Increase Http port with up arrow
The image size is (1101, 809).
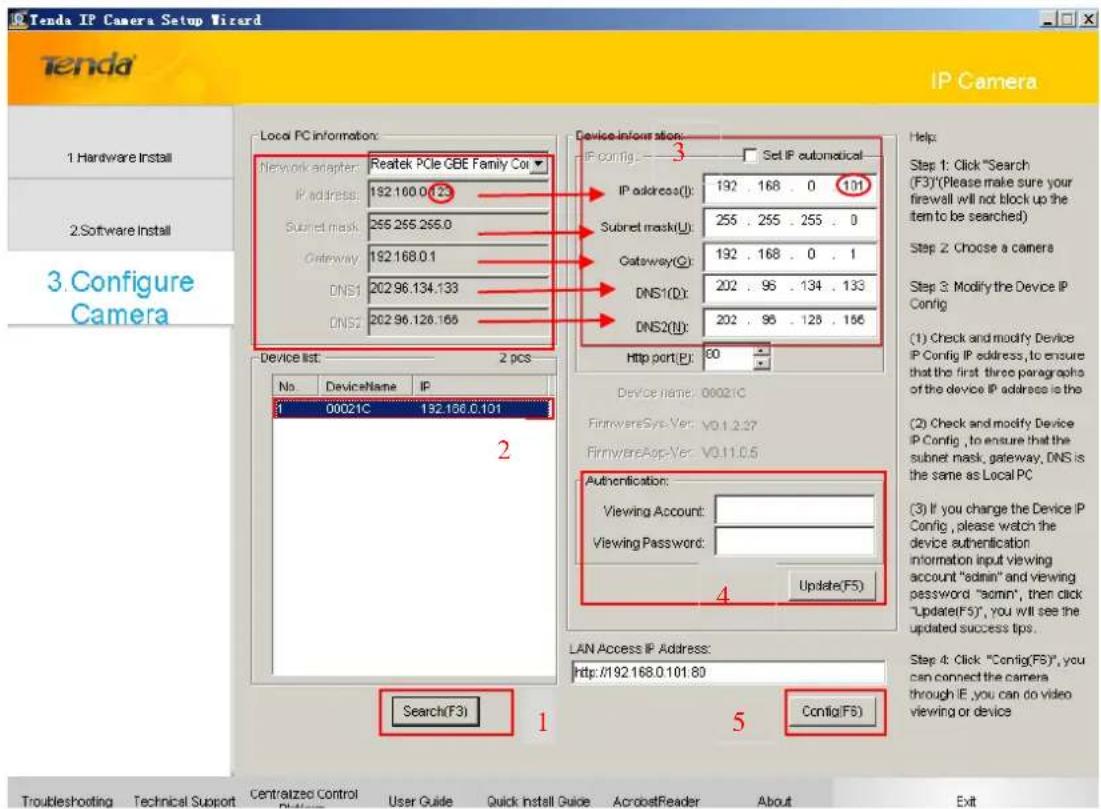pyautogui.click(x=762, y=350)
